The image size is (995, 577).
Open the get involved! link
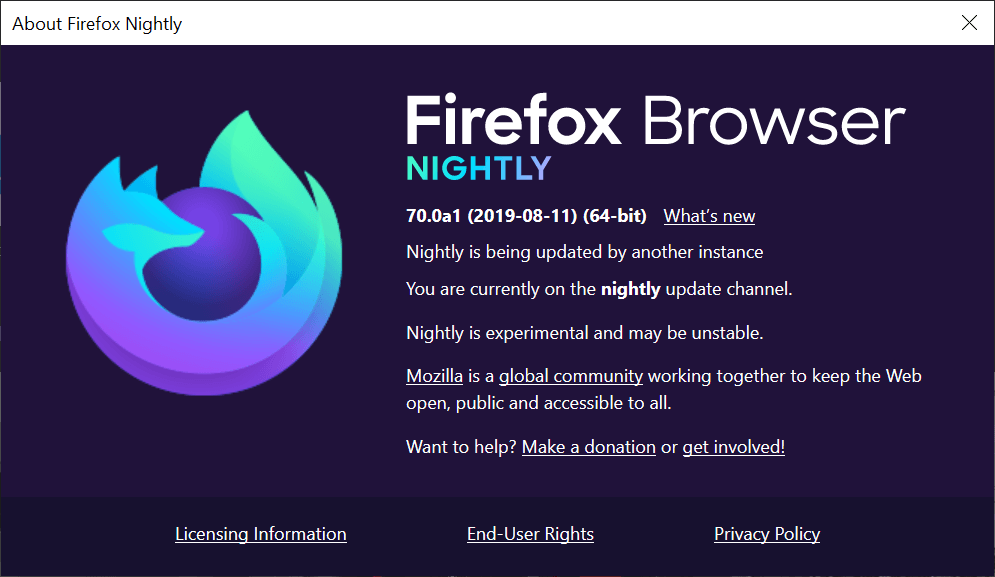(733, 447)
